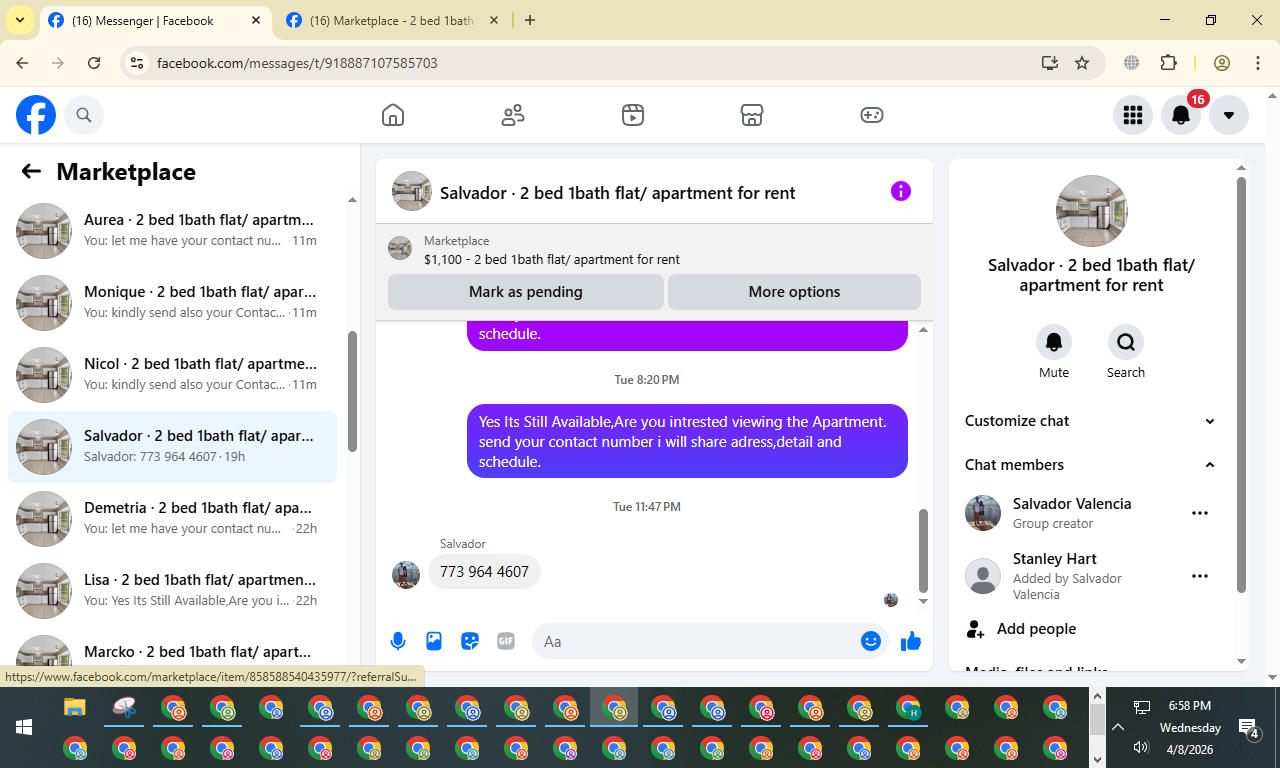This screenshot has height=768, width=1280.
Task: Open the emoji picker in message box
Action: (x=870, y=641)
